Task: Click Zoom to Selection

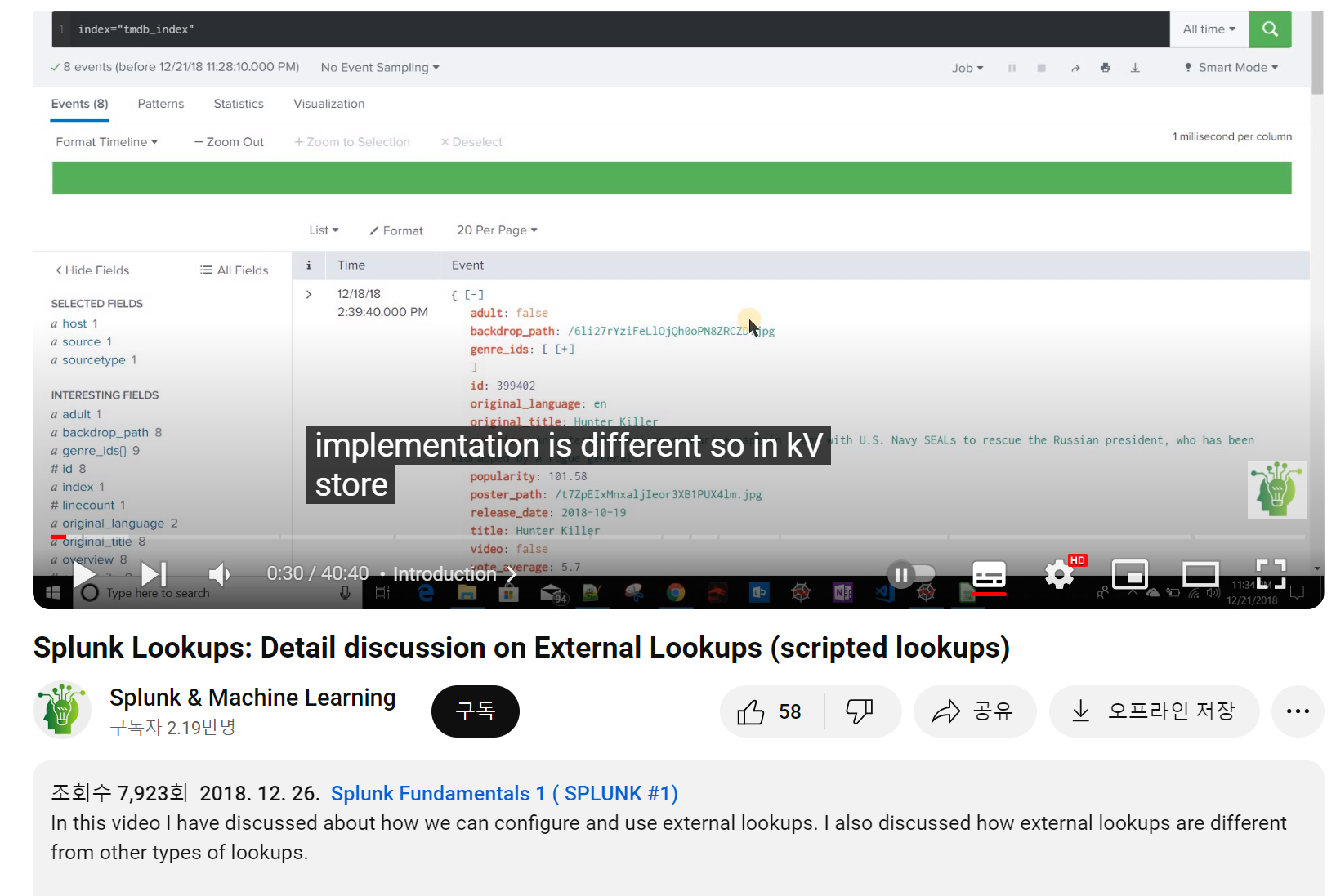Action: [352, 142]
